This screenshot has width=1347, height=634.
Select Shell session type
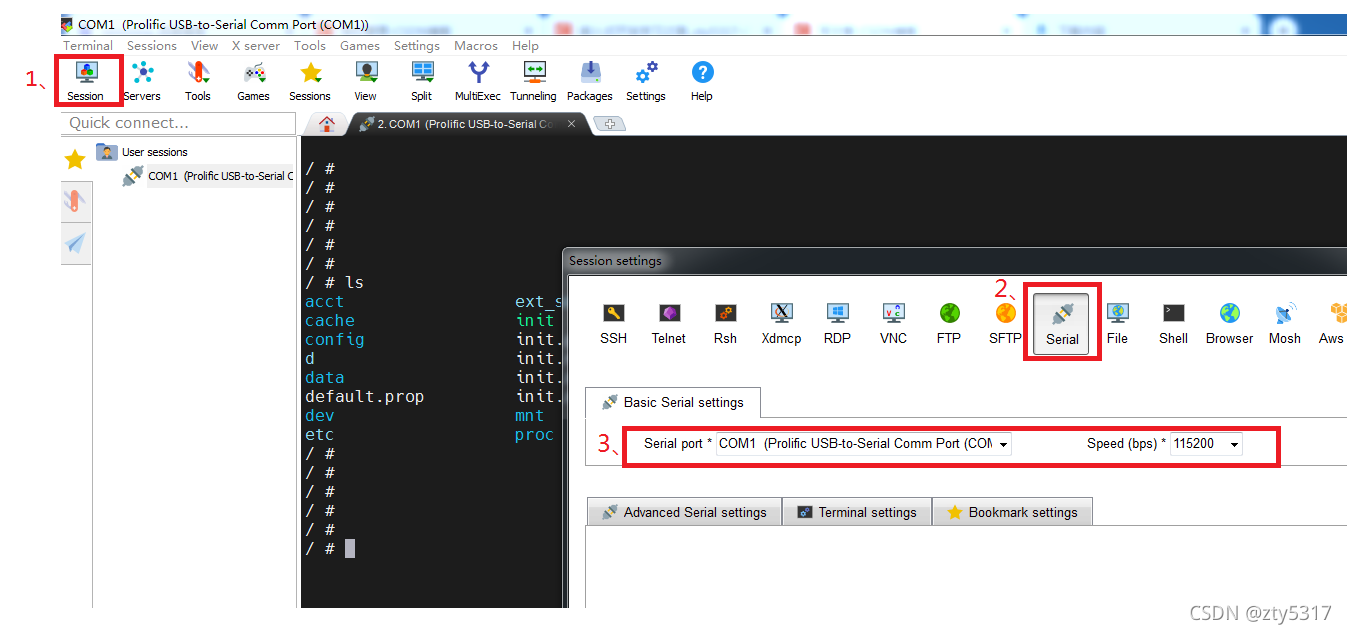click(x=1174, y=324)
